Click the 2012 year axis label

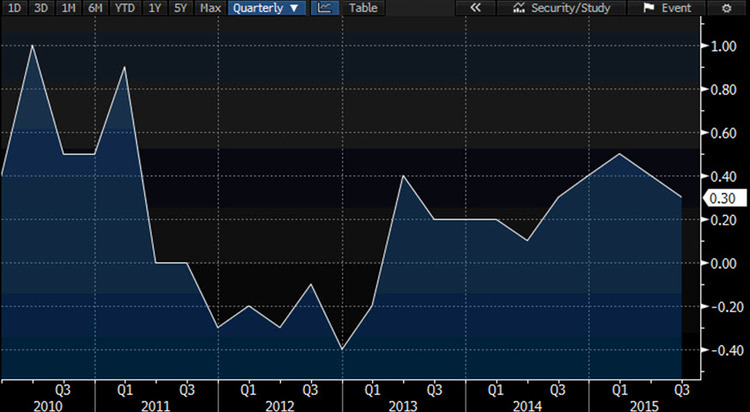(x=280, y=406)
